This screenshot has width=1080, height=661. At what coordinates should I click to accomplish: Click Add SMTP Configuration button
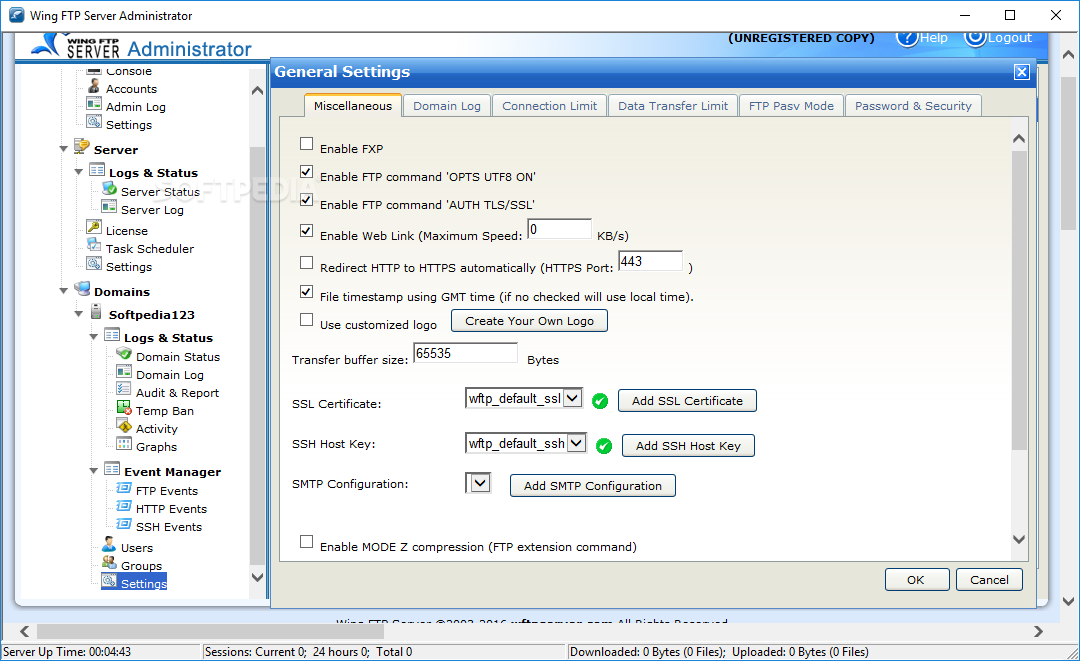point(592,485)
